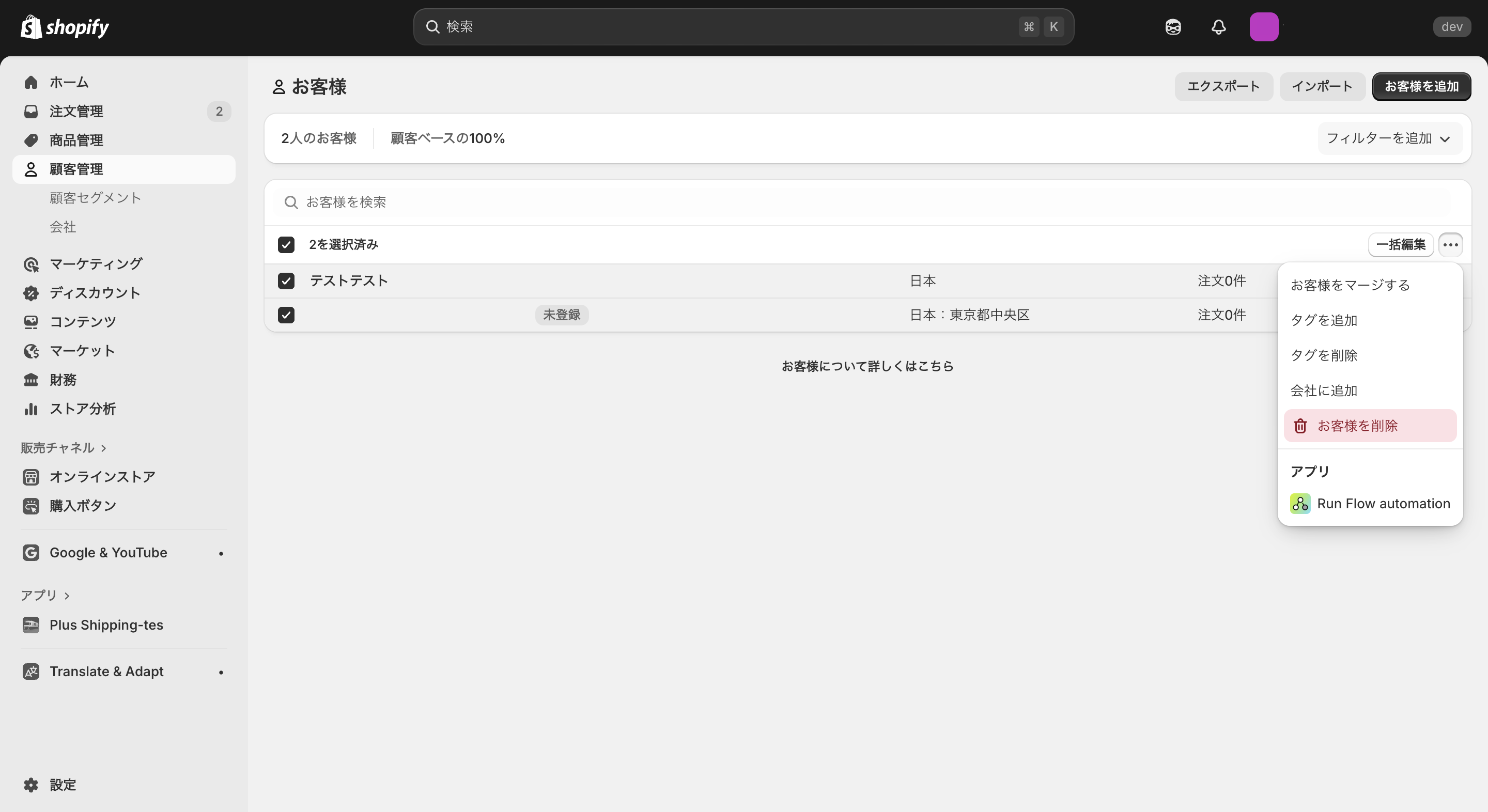Image resolution: width=1488 pixels, height=812 pixels.
Task: Go to ホーム via the house icon
Action: coord(31,83)
